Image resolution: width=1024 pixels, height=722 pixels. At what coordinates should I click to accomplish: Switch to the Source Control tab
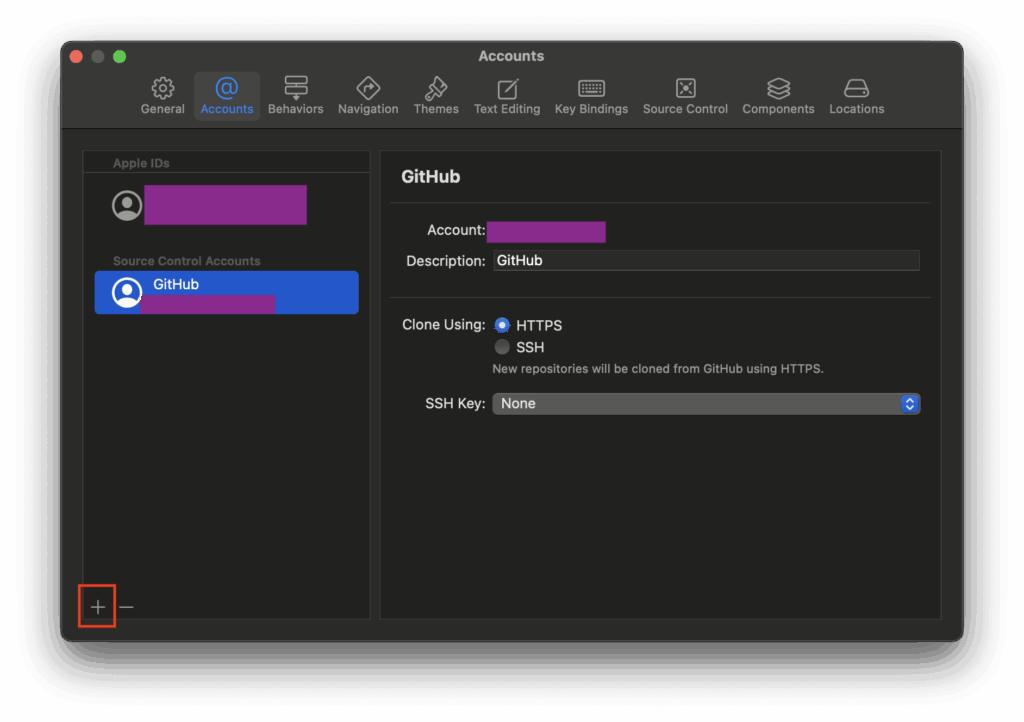685,96
